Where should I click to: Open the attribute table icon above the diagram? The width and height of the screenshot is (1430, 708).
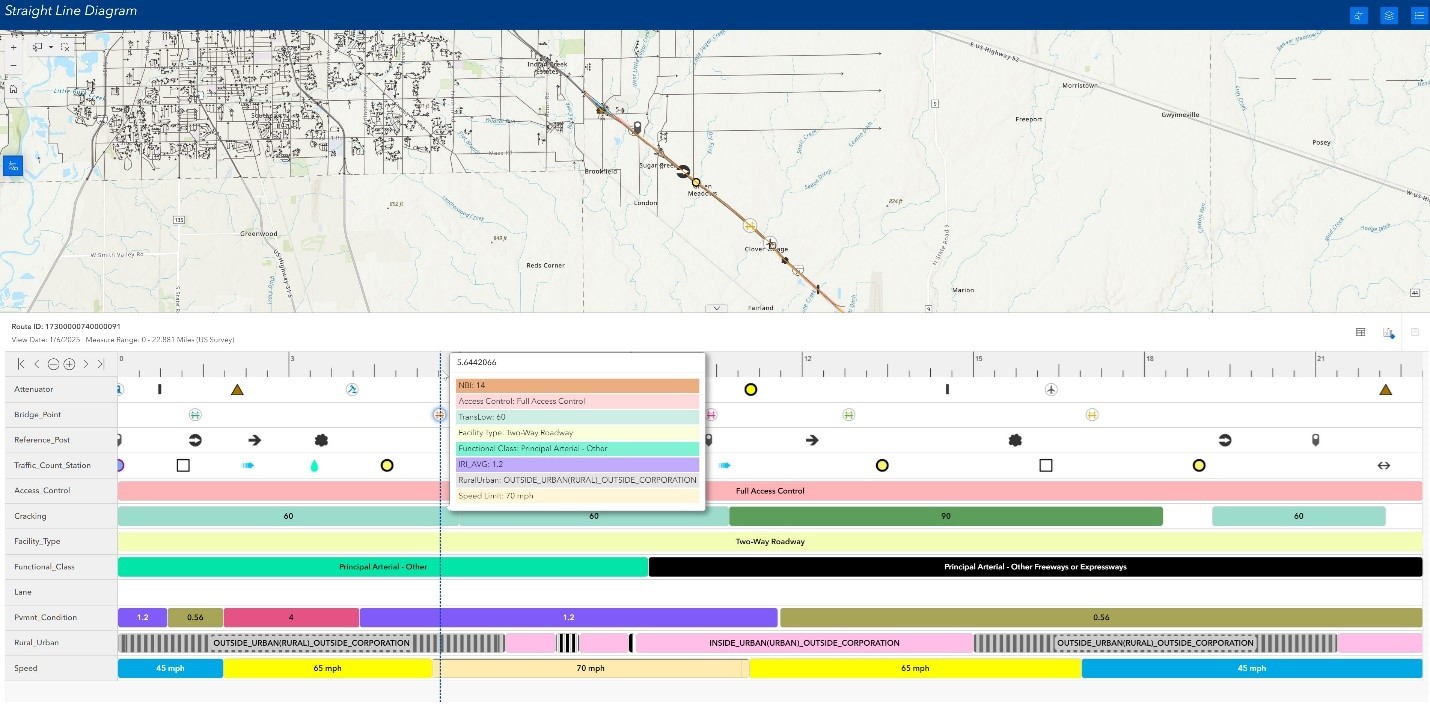1358,332
